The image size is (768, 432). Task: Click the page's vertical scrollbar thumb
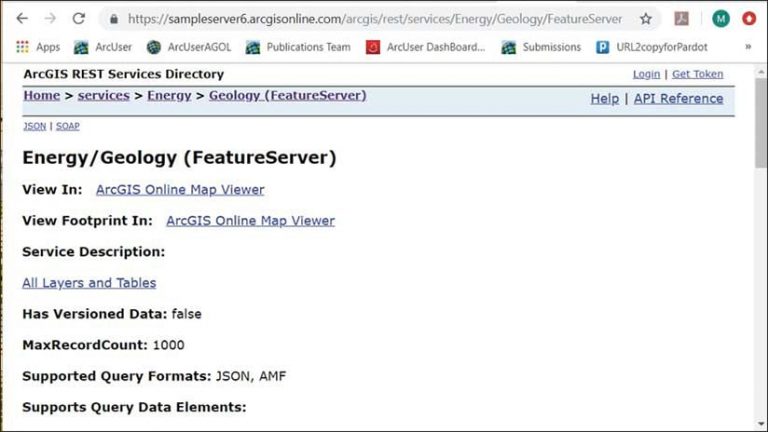(761, 123)
